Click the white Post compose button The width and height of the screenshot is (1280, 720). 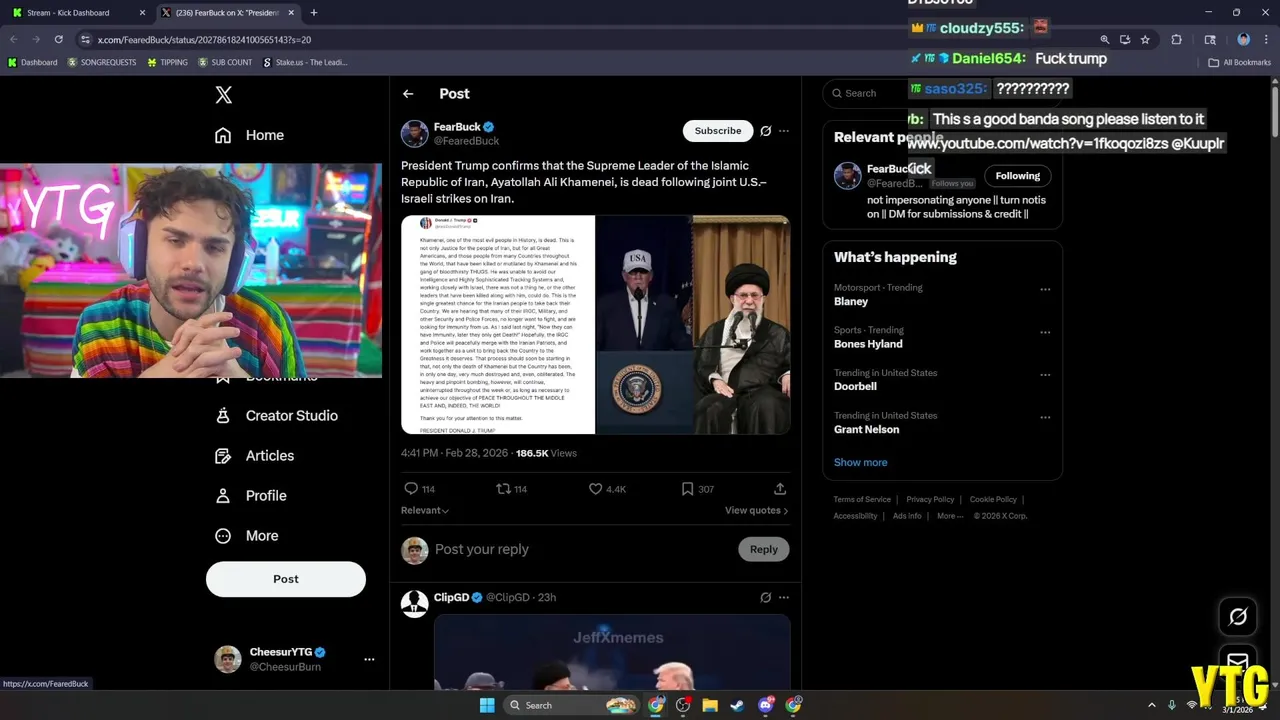[x=286, y=579]
